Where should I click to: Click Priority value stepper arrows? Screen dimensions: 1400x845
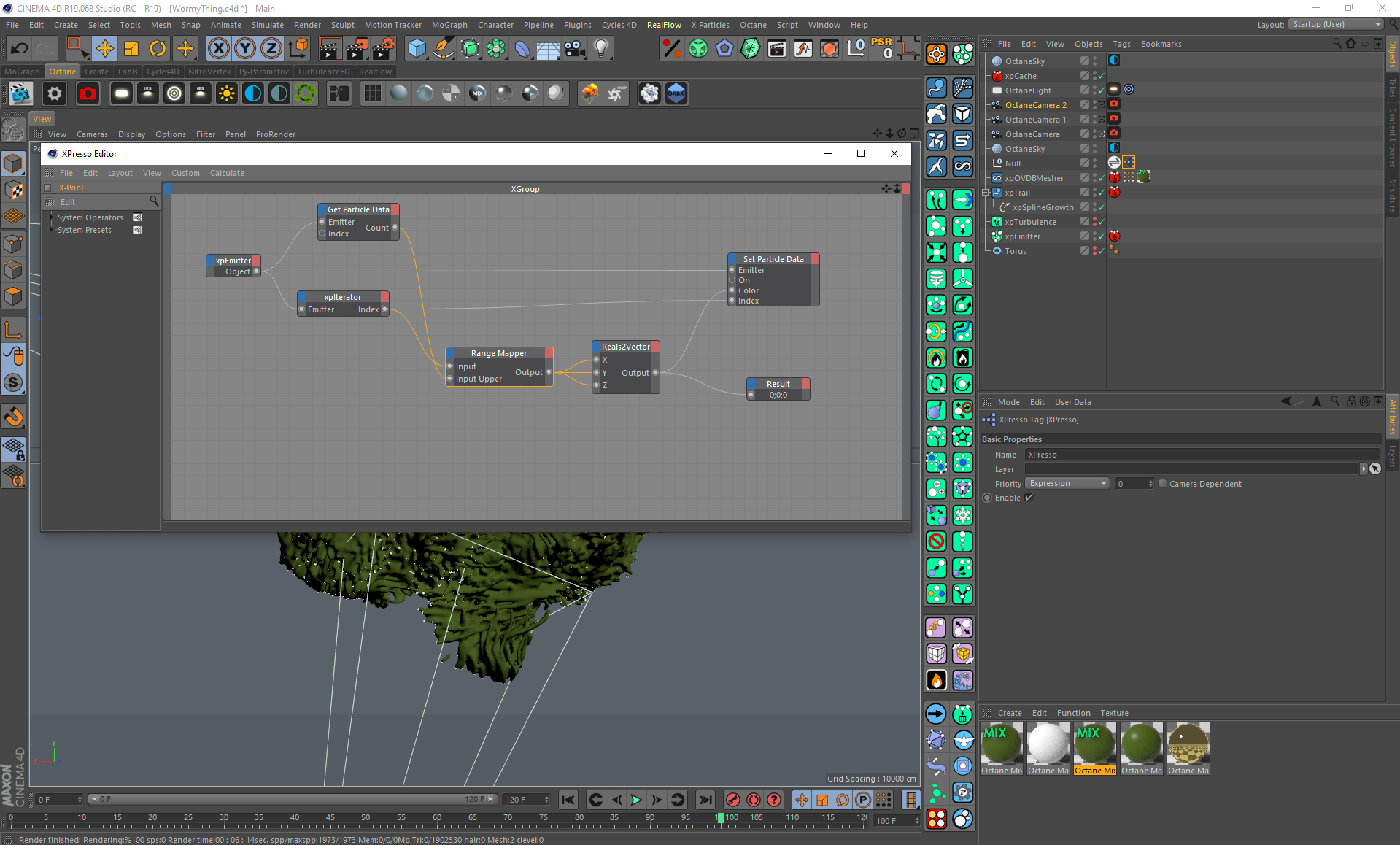(1150, 484)
